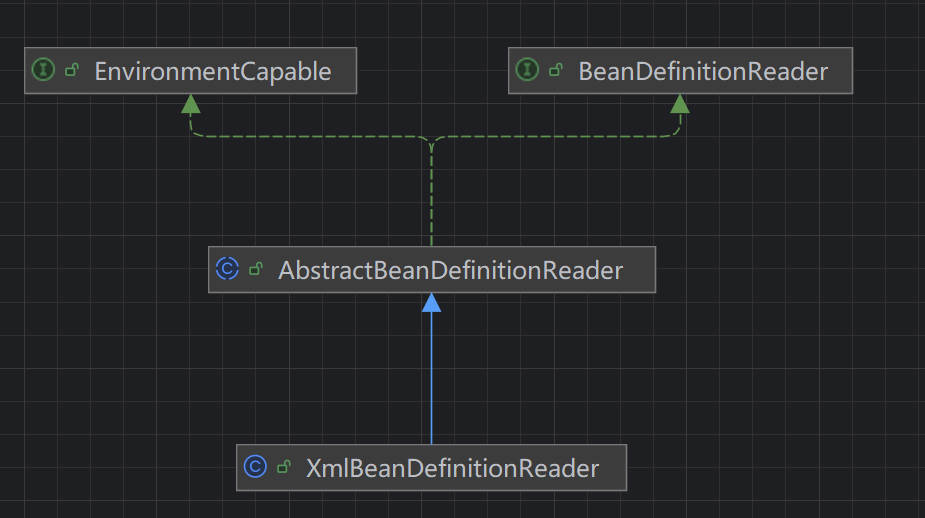Select the dashed horizontal edge toward BeanDefinitionReader
The height and width of the screenshot is (518, 925).
[x=560, y=137]
